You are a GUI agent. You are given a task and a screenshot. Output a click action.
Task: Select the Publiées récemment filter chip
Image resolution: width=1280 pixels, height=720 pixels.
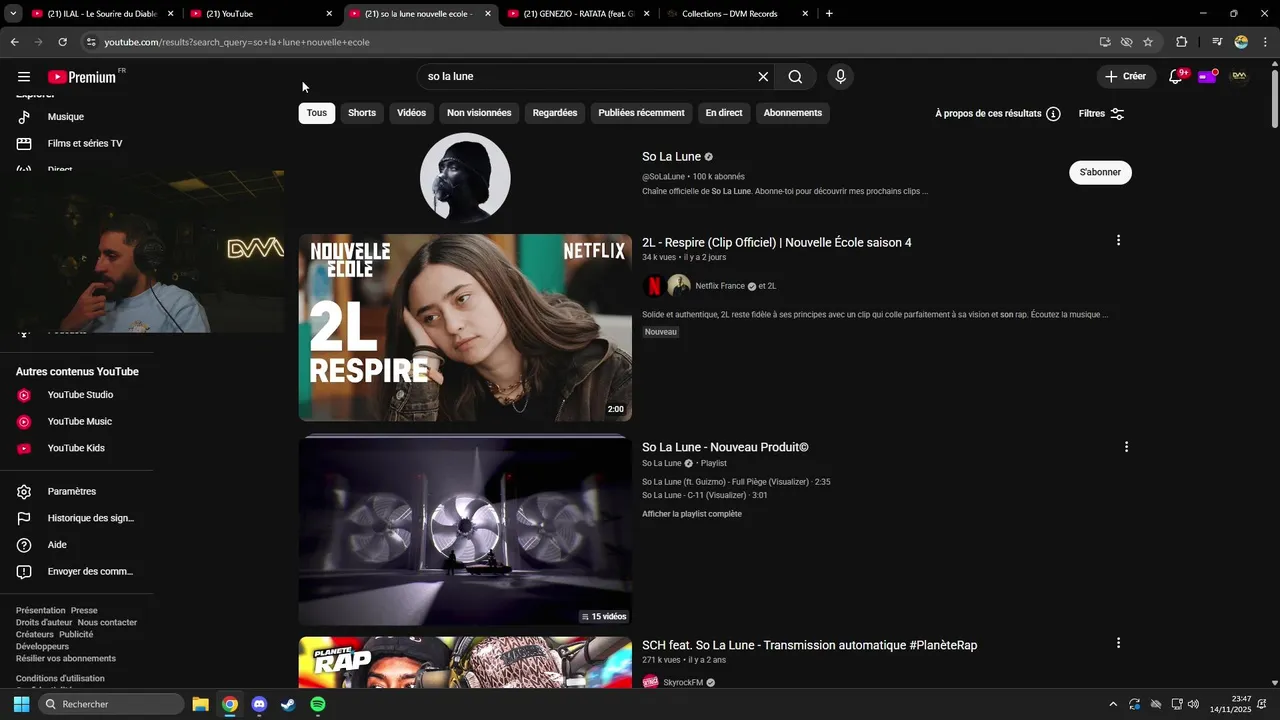[641, 113]
